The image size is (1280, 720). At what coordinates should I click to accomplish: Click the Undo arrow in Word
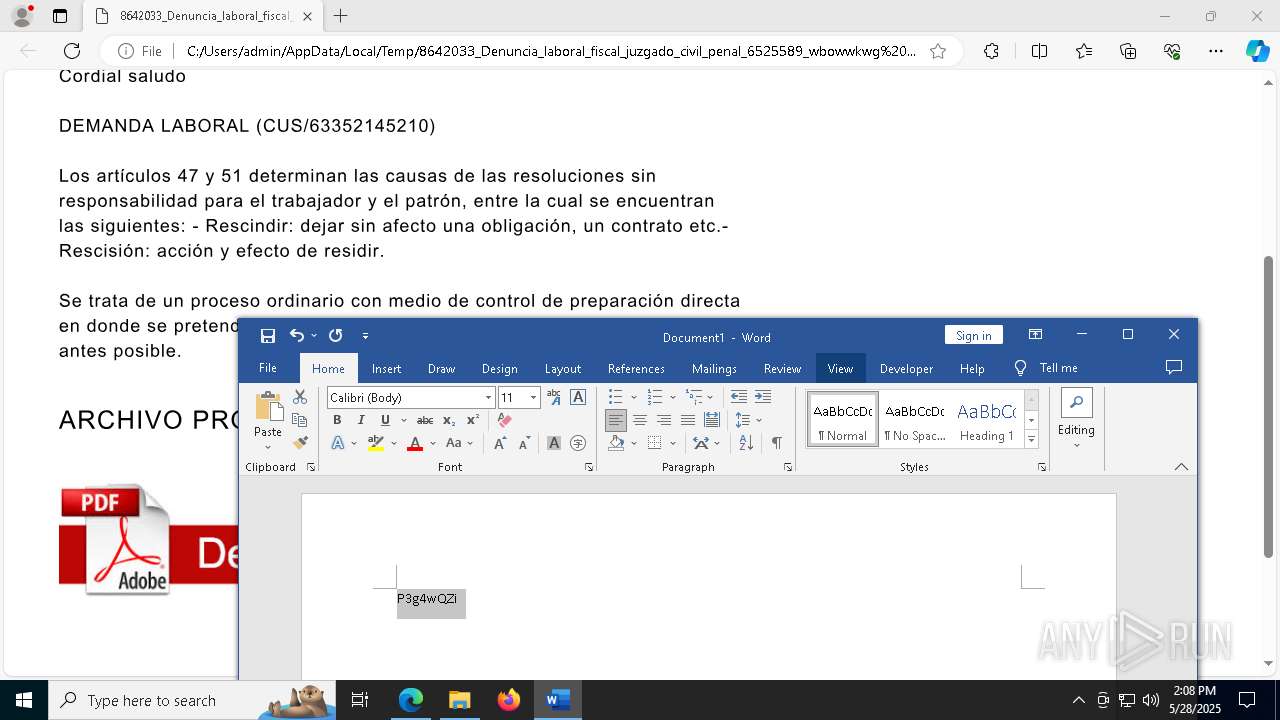click(x=297, y=336)
